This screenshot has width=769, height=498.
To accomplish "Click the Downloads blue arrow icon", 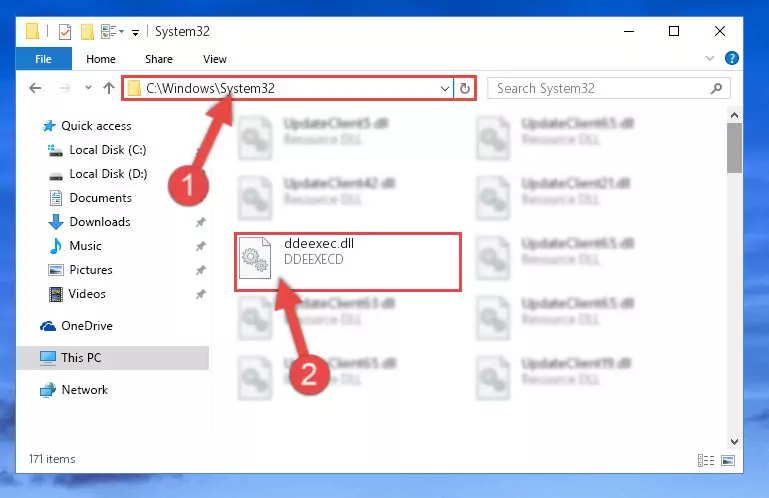I will pyautogui.click(x=56, y=222).
